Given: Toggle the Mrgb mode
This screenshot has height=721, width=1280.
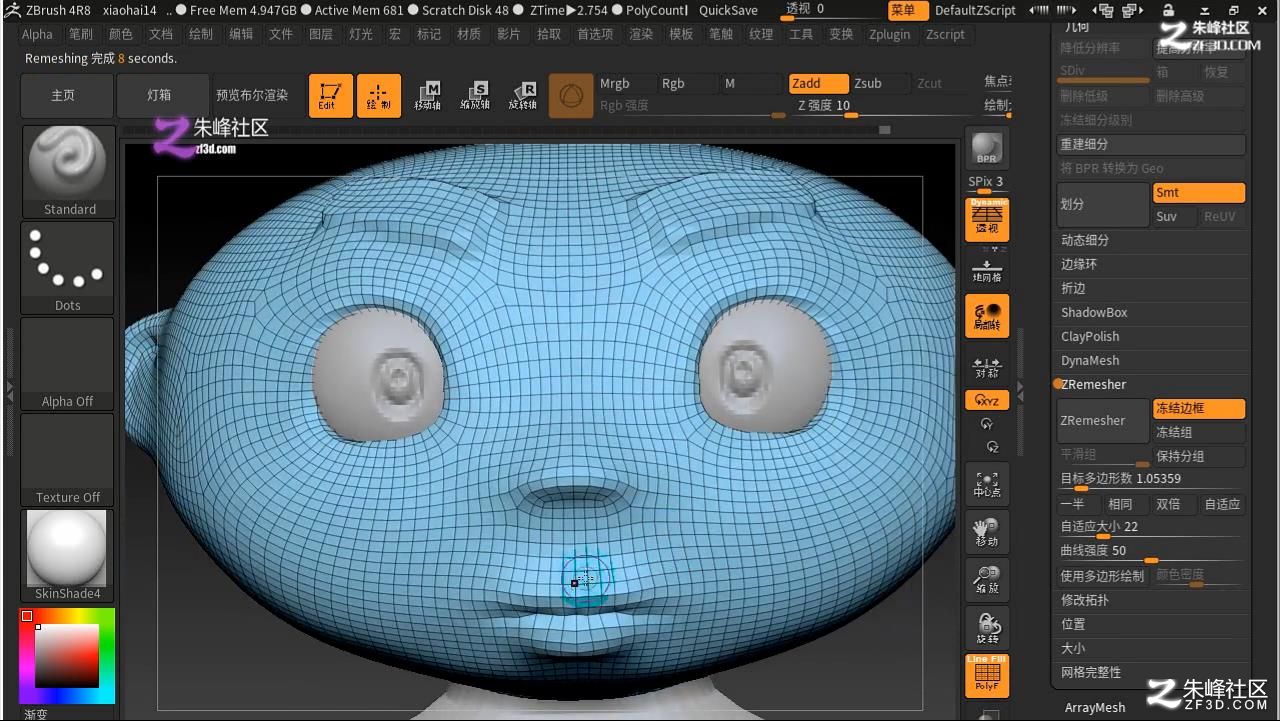Looking at the screenshot, I should tap(625, 84).
